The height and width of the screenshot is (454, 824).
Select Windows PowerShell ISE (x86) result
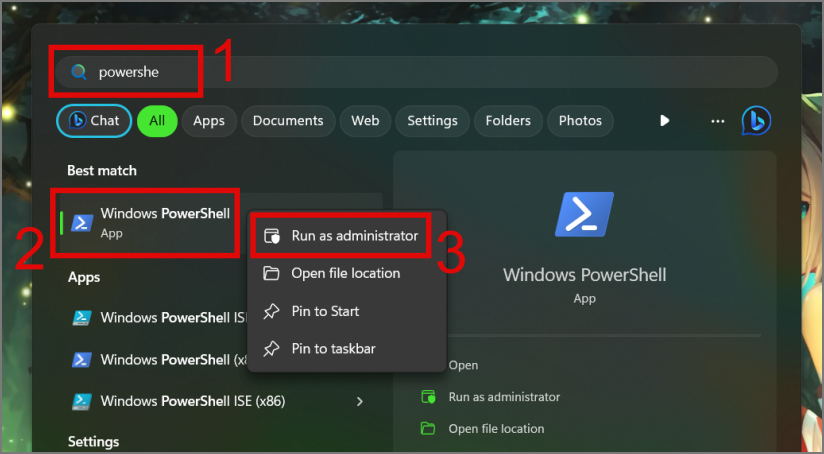[x=221, y=401]
